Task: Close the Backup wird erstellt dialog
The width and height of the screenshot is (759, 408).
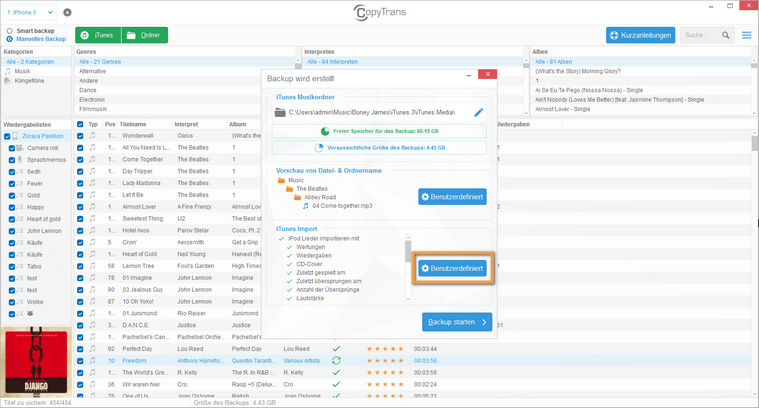Action: click(x=487, y=74)
